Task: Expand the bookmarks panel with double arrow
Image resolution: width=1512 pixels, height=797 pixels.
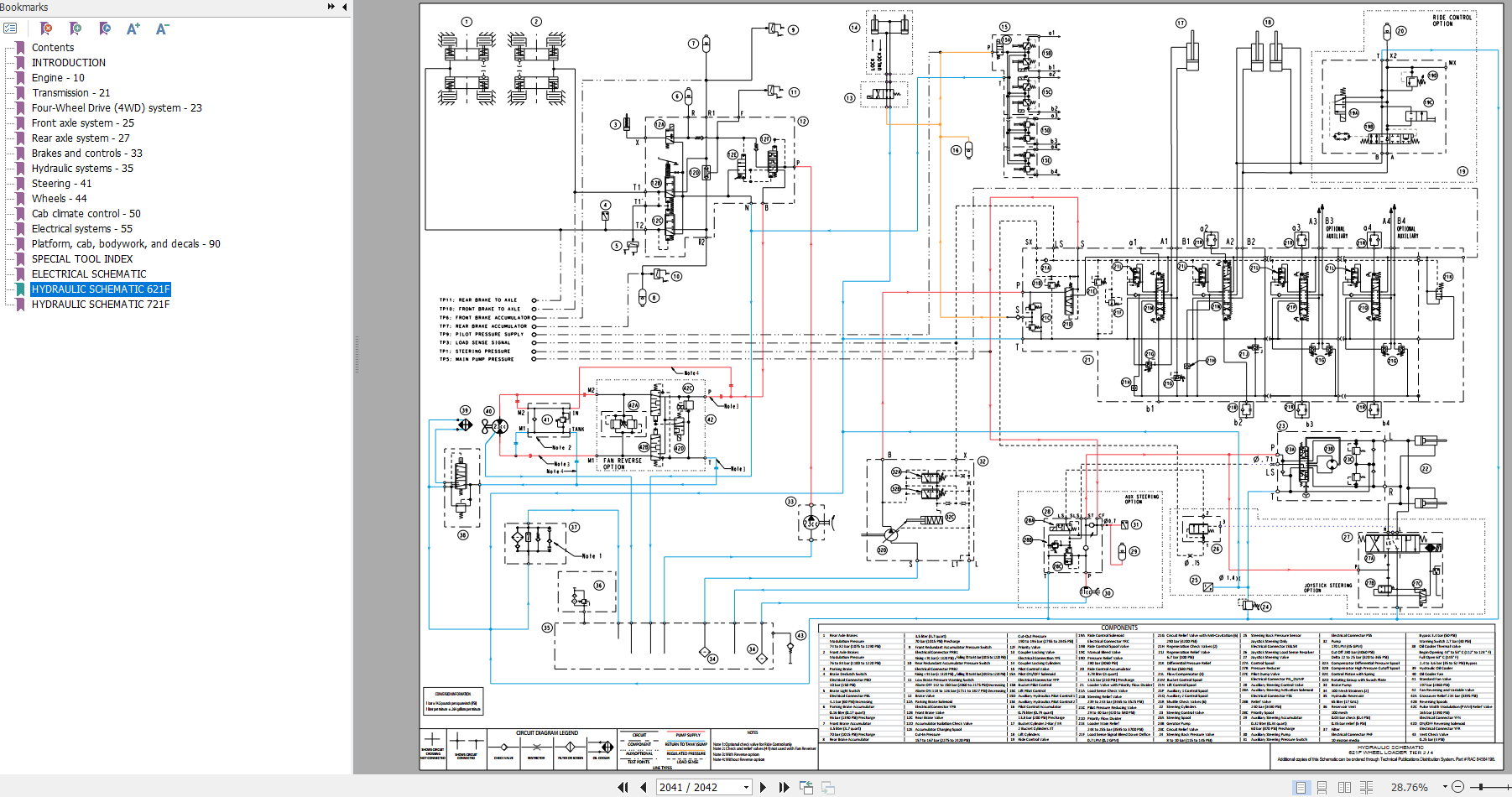Action: pos(331,7)
